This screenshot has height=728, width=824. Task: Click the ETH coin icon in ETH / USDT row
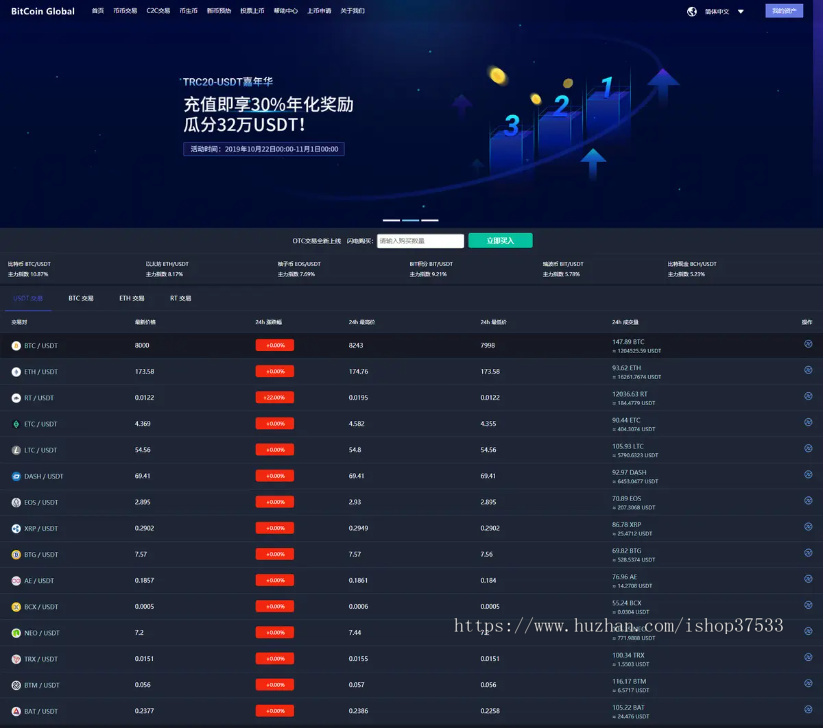click(x=16, y=372)
